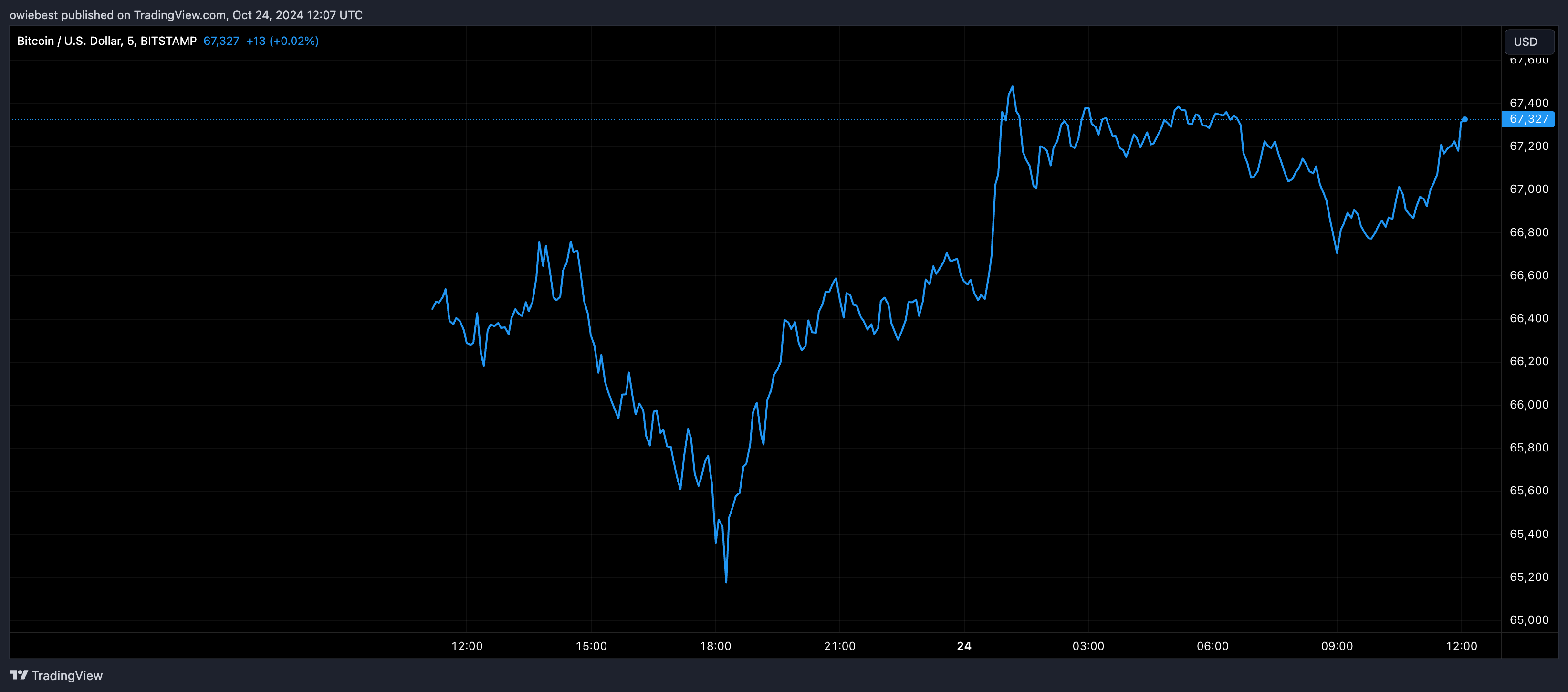Image resolution: width=1568 pixels, height=692 pixels.
Task: Click the 21:00 time axis label
Action: [x=839, y=646]
